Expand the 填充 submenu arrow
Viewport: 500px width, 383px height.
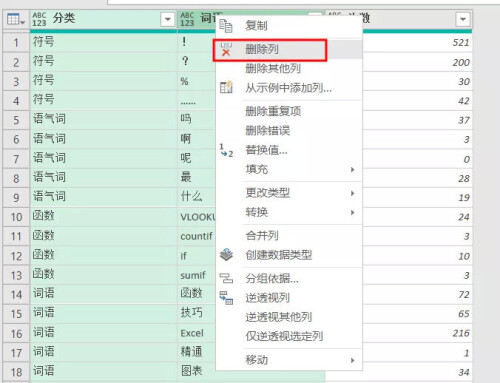[x=352, y=169]
